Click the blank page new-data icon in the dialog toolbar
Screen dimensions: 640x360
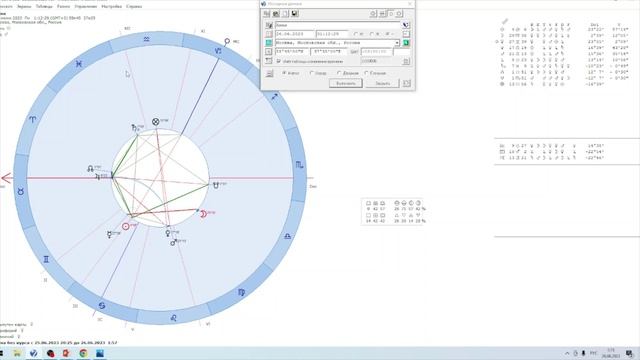pyautogui.click(x=285, y=13)
